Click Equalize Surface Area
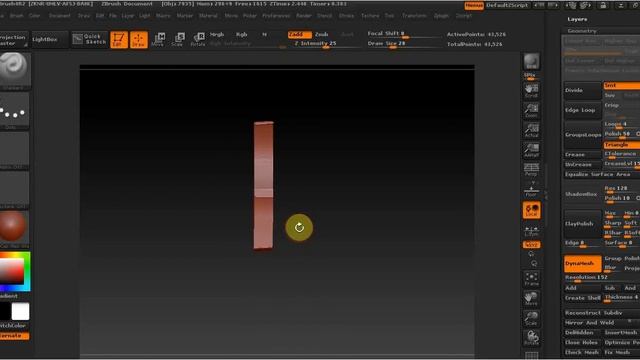640x360 pixels. 602,174
